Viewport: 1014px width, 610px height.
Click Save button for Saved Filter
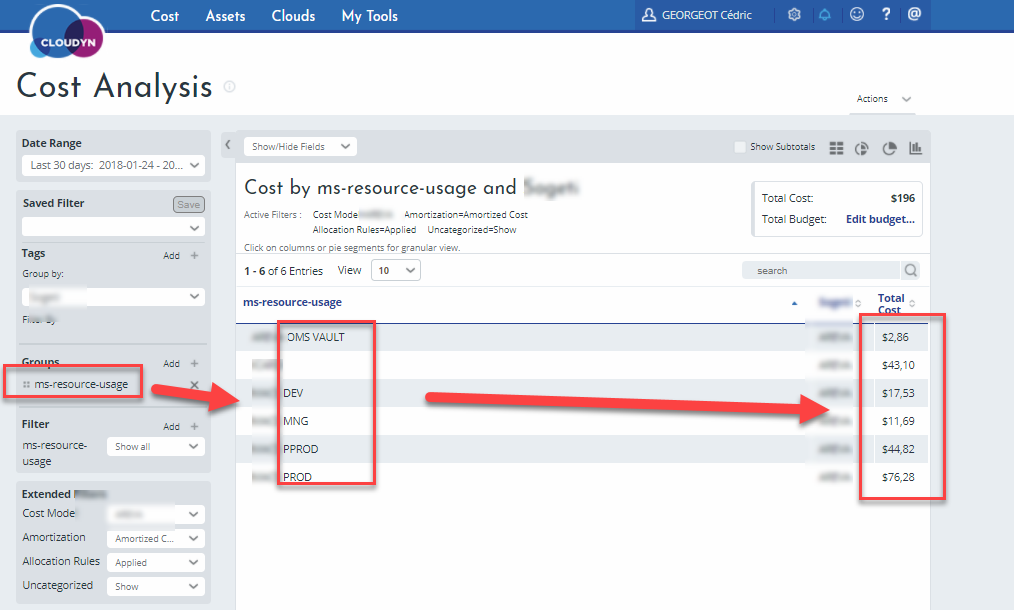click(189, 204)
